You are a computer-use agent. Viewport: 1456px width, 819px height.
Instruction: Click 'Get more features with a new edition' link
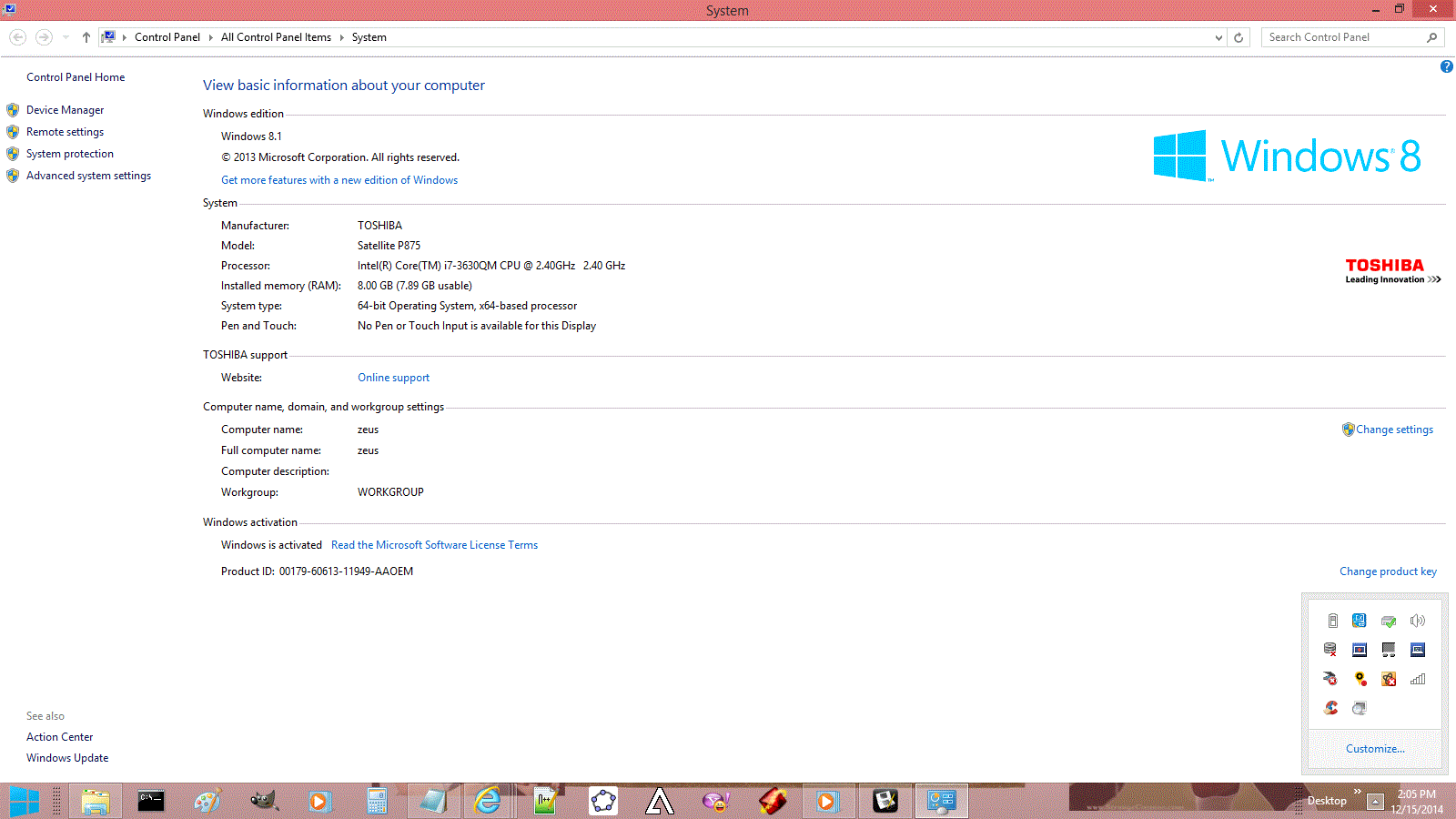click(339, 180)
